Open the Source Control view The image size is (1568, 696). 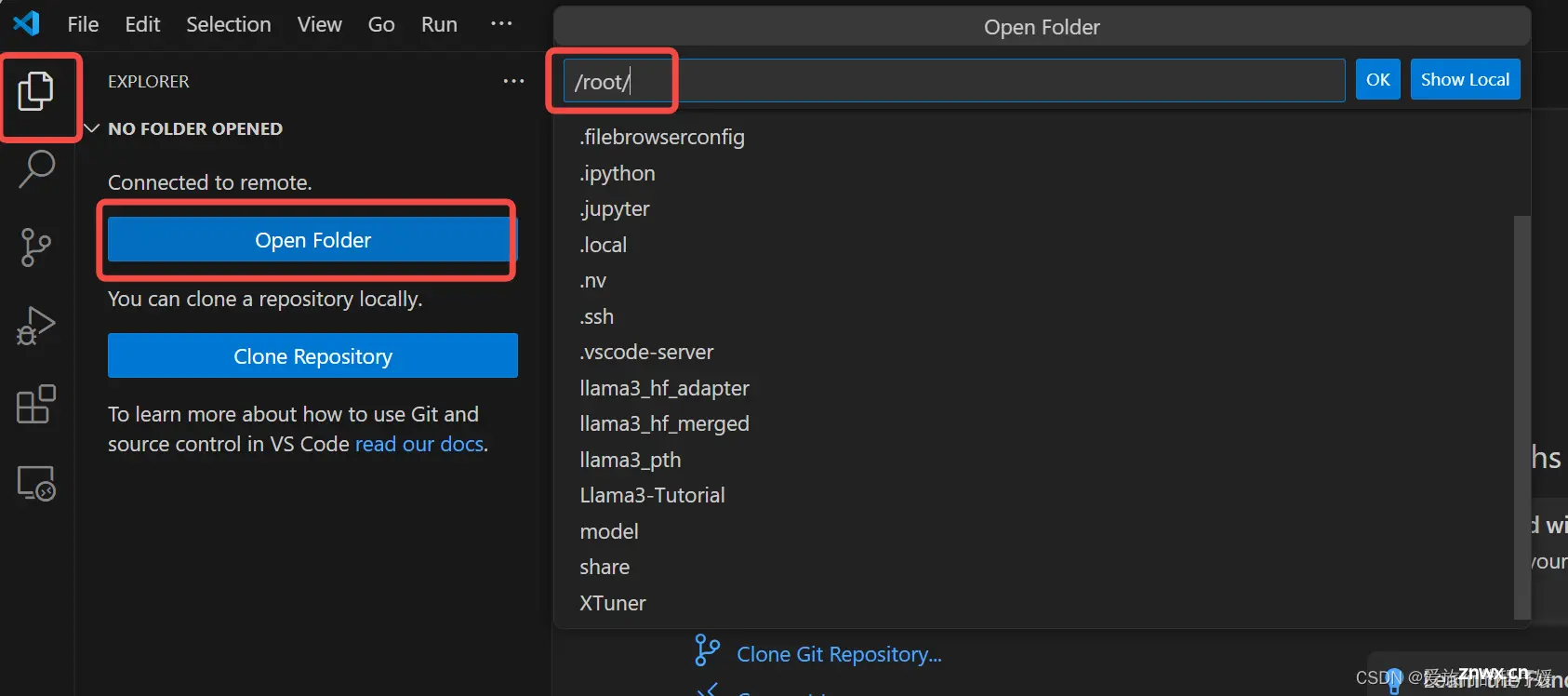coord(36,248)
